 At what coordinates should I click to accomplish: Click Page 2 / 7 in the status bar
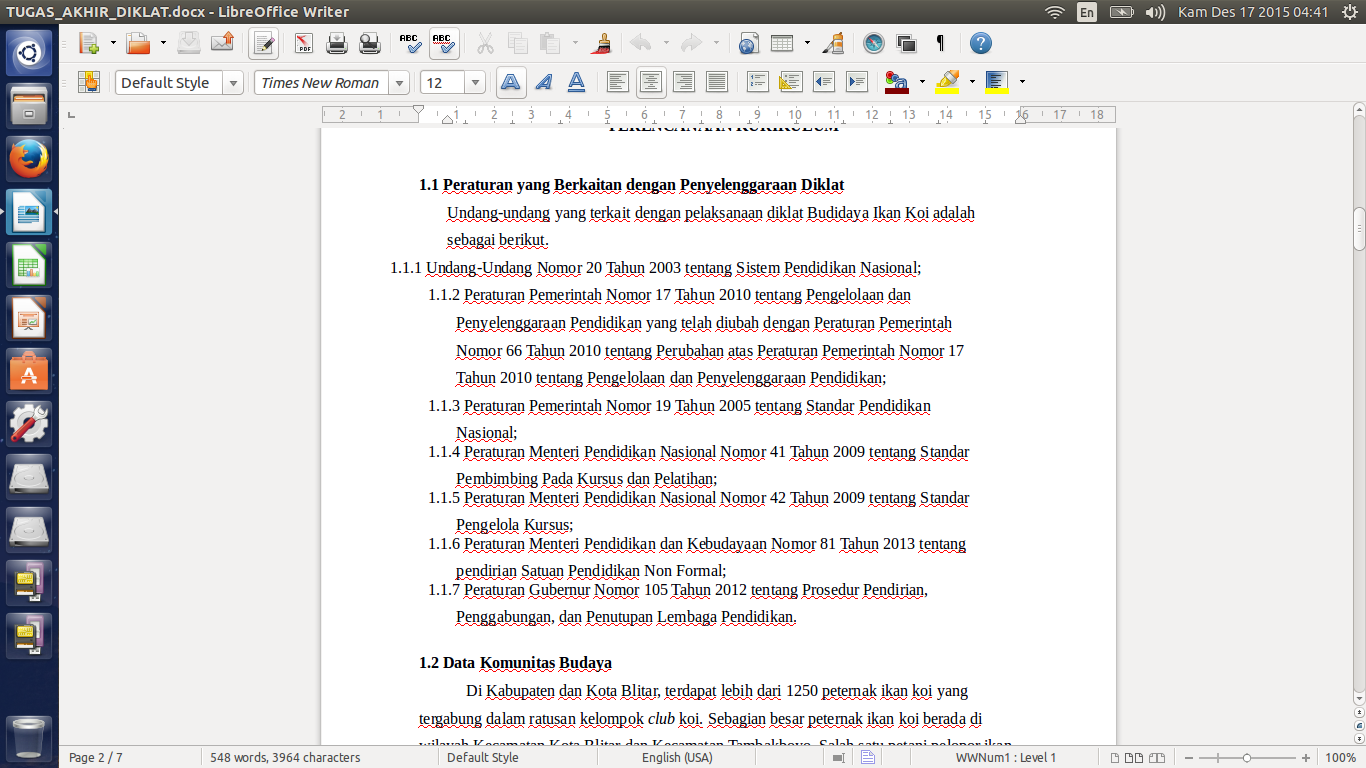(x=96, y=758)
